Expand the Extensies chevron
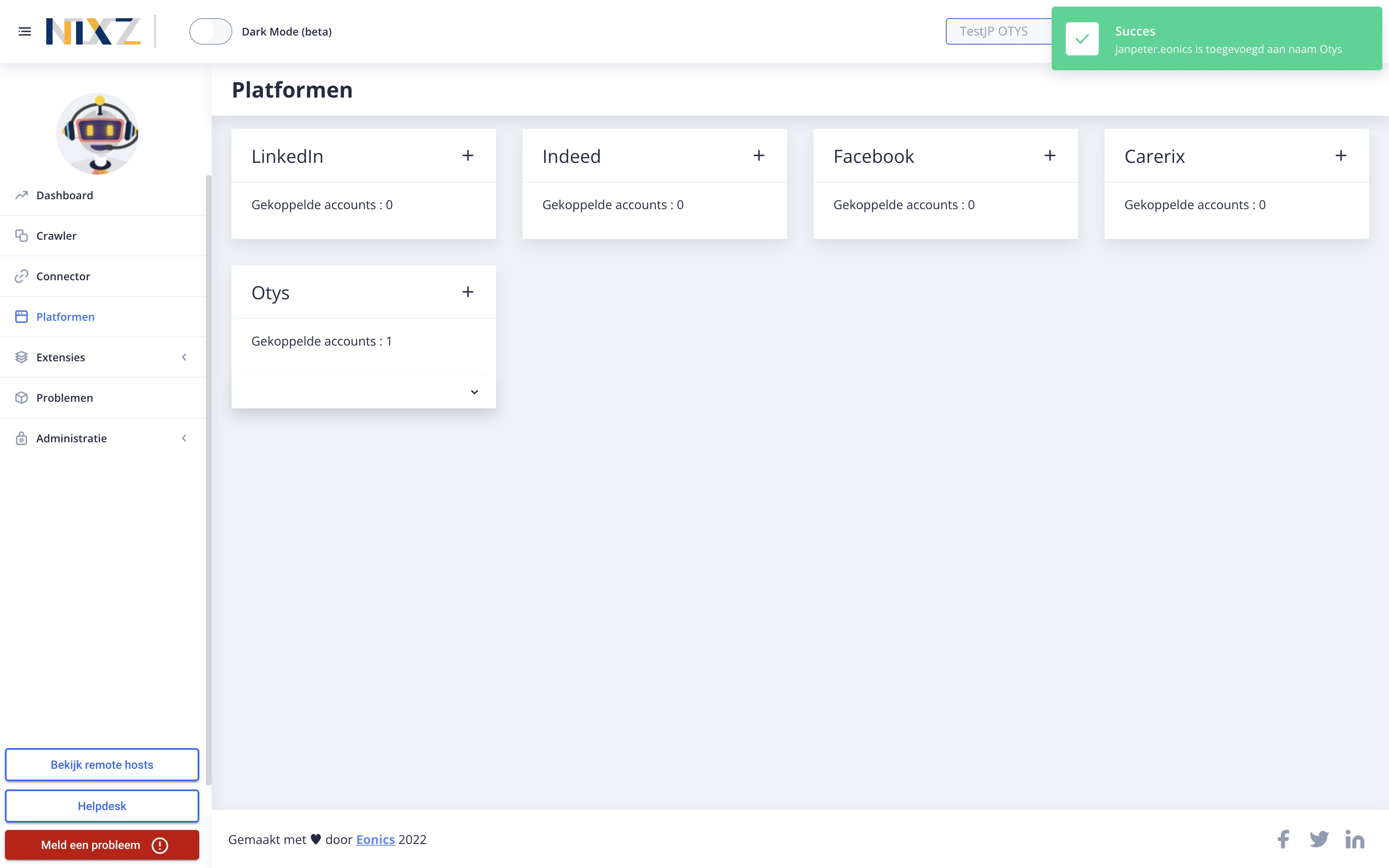Screen dimensions: 1389x868 click(x=184, y=357)
